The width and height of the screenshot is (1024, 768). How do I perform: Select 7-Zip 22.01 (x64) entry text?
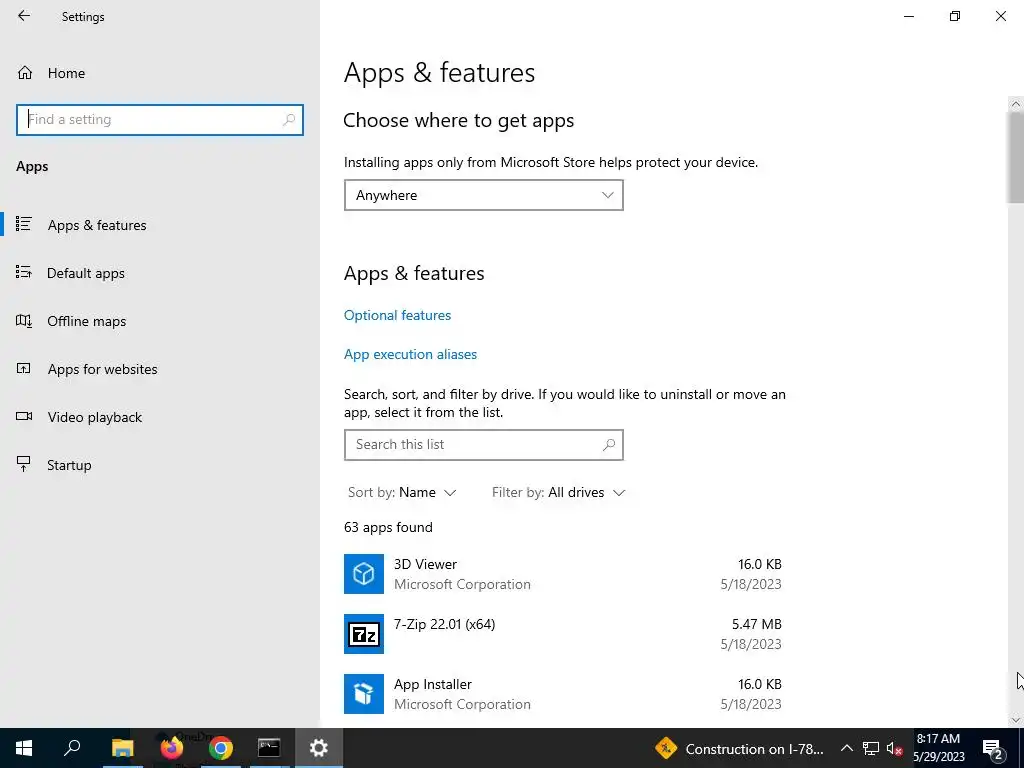pos(444,624)
